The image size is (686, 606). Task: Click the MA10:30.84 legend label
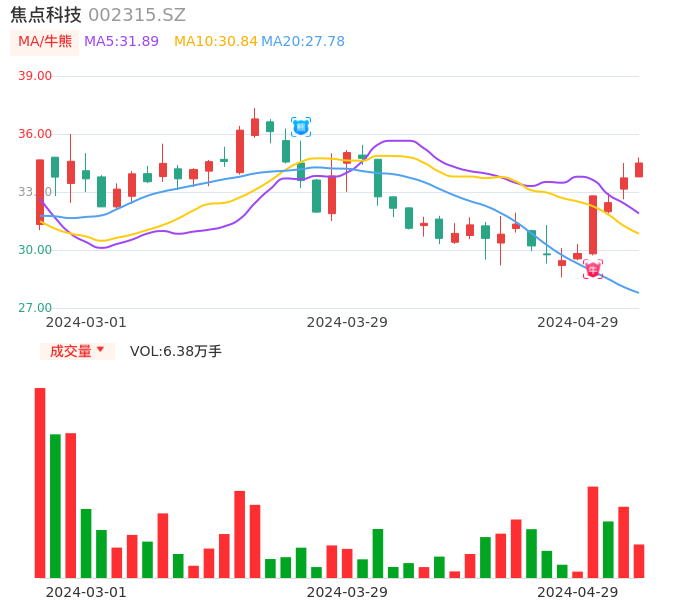tap(216, 42)
